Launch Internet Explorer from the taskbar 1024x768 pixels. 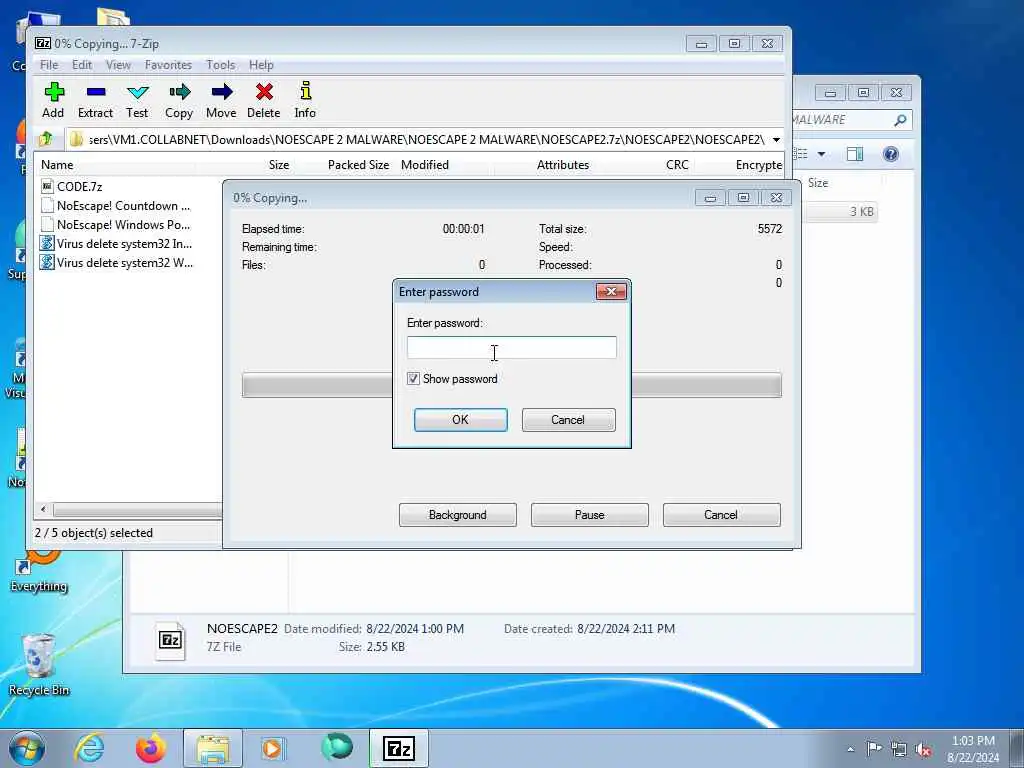89,748
